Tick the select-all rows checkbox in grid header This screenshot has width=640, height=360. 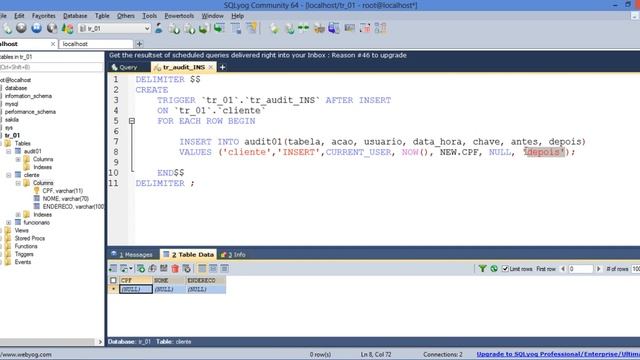coord(113,280)
